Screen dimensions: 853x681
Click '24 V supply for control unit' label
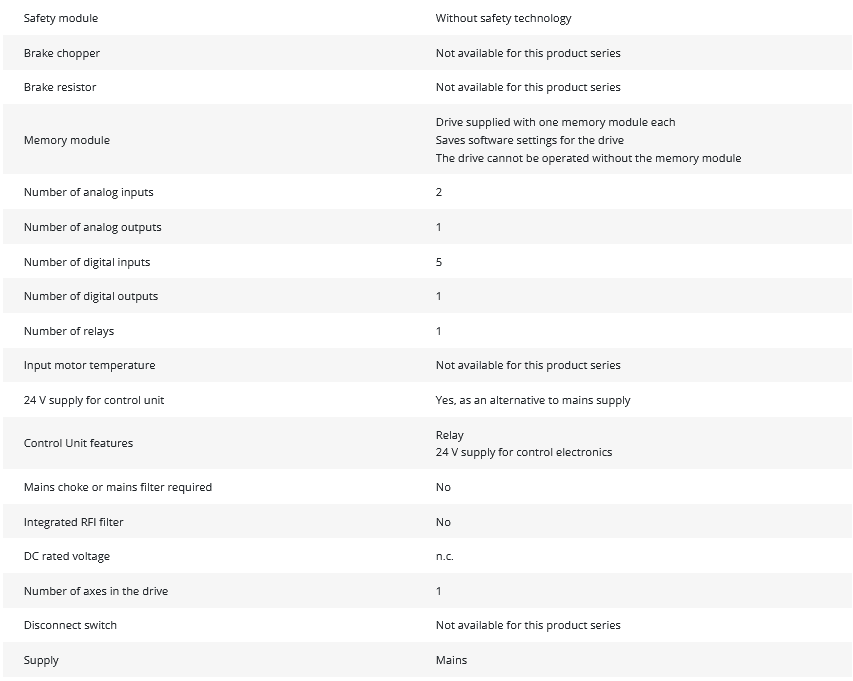pos(94,400)
